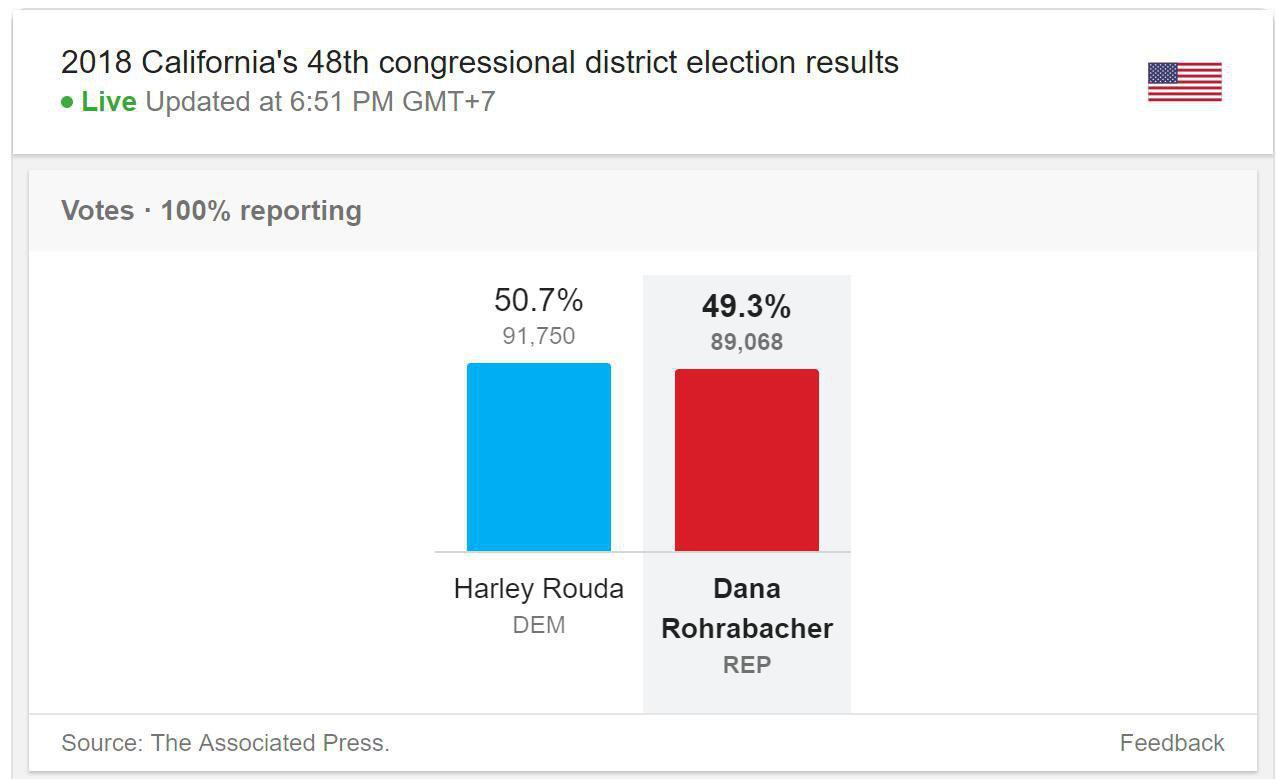Image resolution: width=1276 pixels, height=779 pixels.
Task: Click the Updated at 6:51 PM timestamp
Action: click(320, 102)
